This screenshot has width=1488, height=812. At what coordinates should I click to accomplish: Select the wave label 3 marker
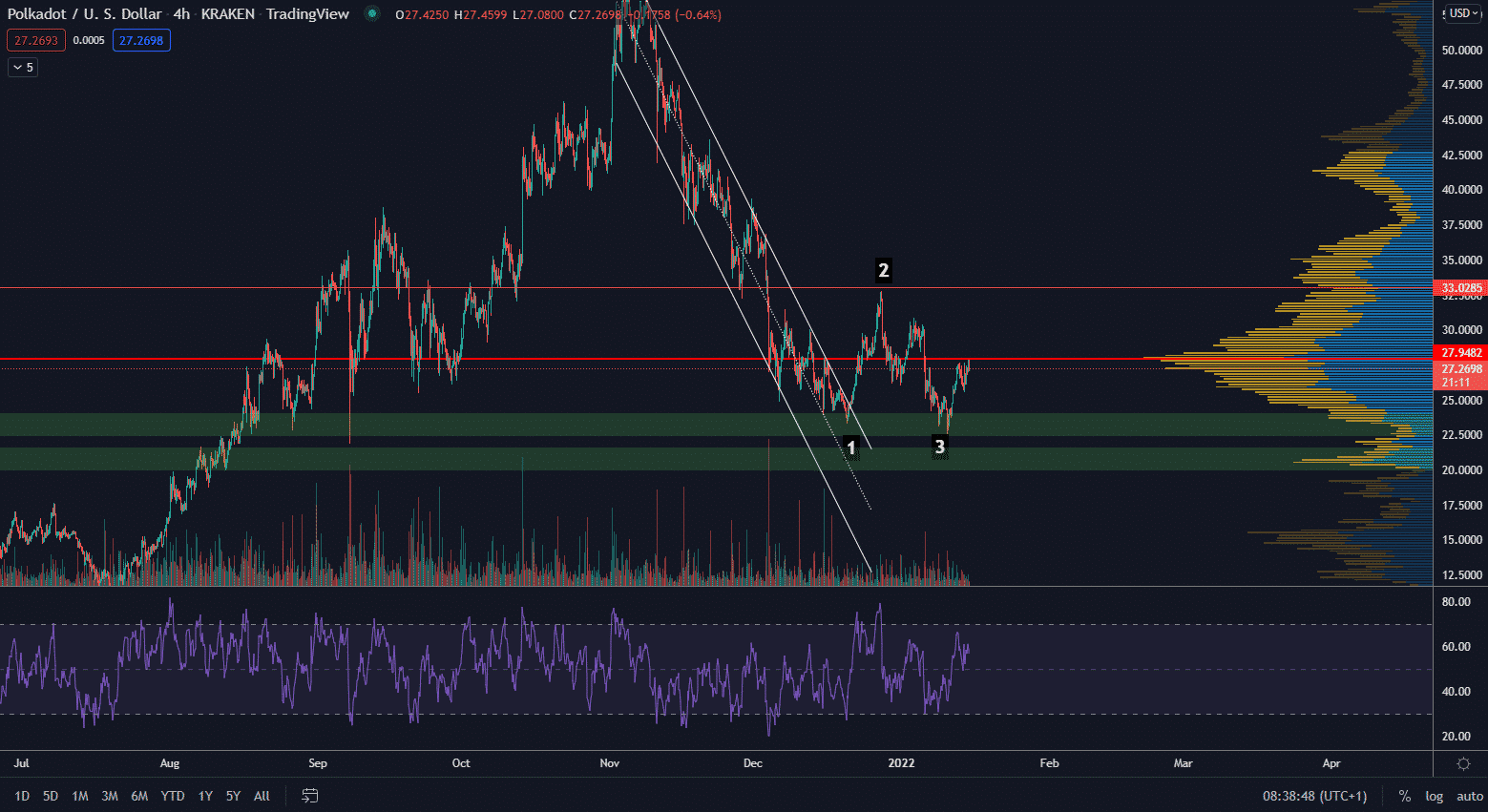[x=939, y=447]
